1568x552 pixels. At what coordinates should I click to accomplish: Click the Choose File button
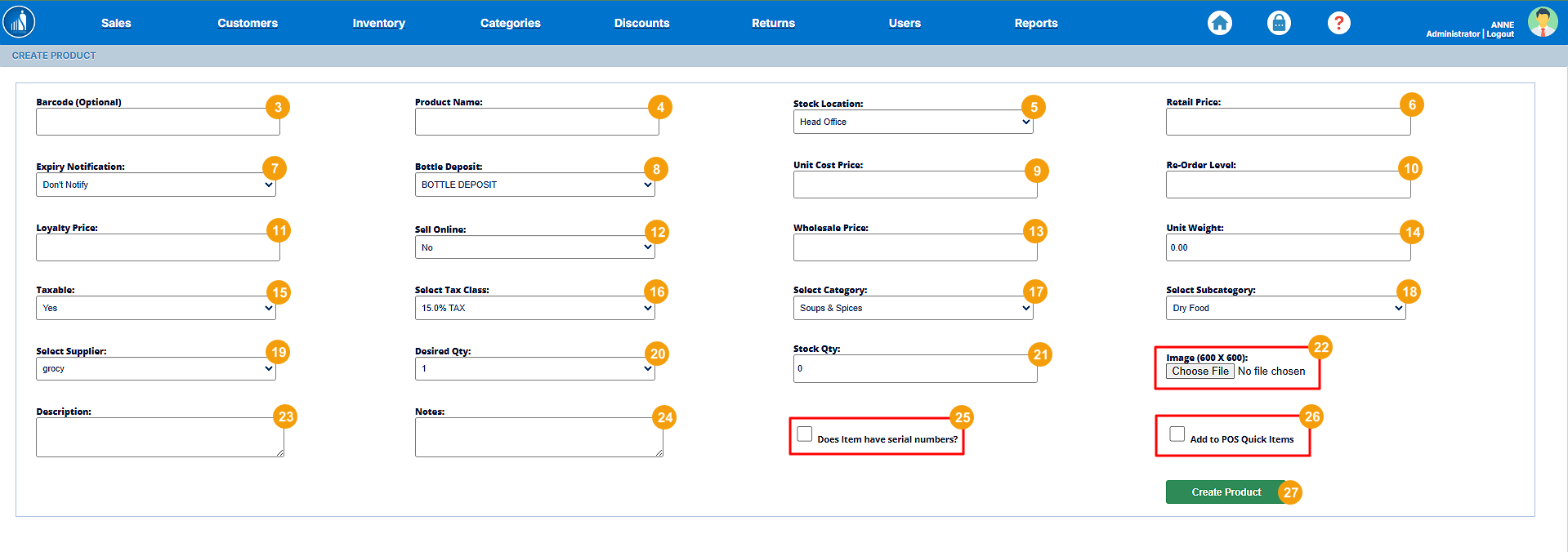(1199, 371)
